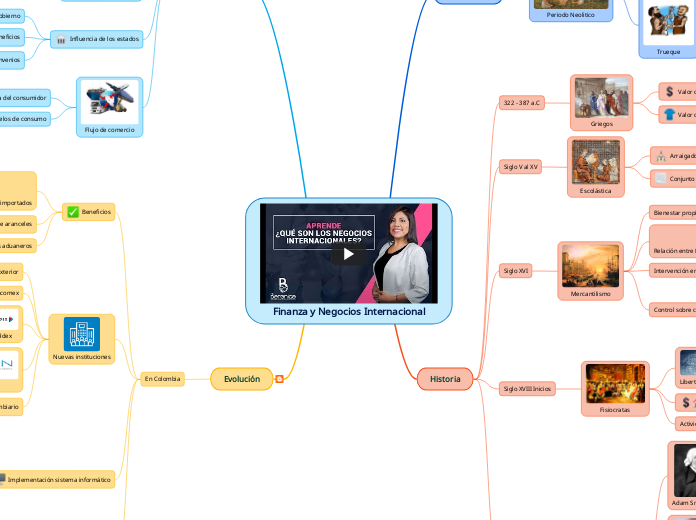Open the Fisiocratas painting thumbnail
This screenshot has height=520, width=696.
tap(615, 383)
